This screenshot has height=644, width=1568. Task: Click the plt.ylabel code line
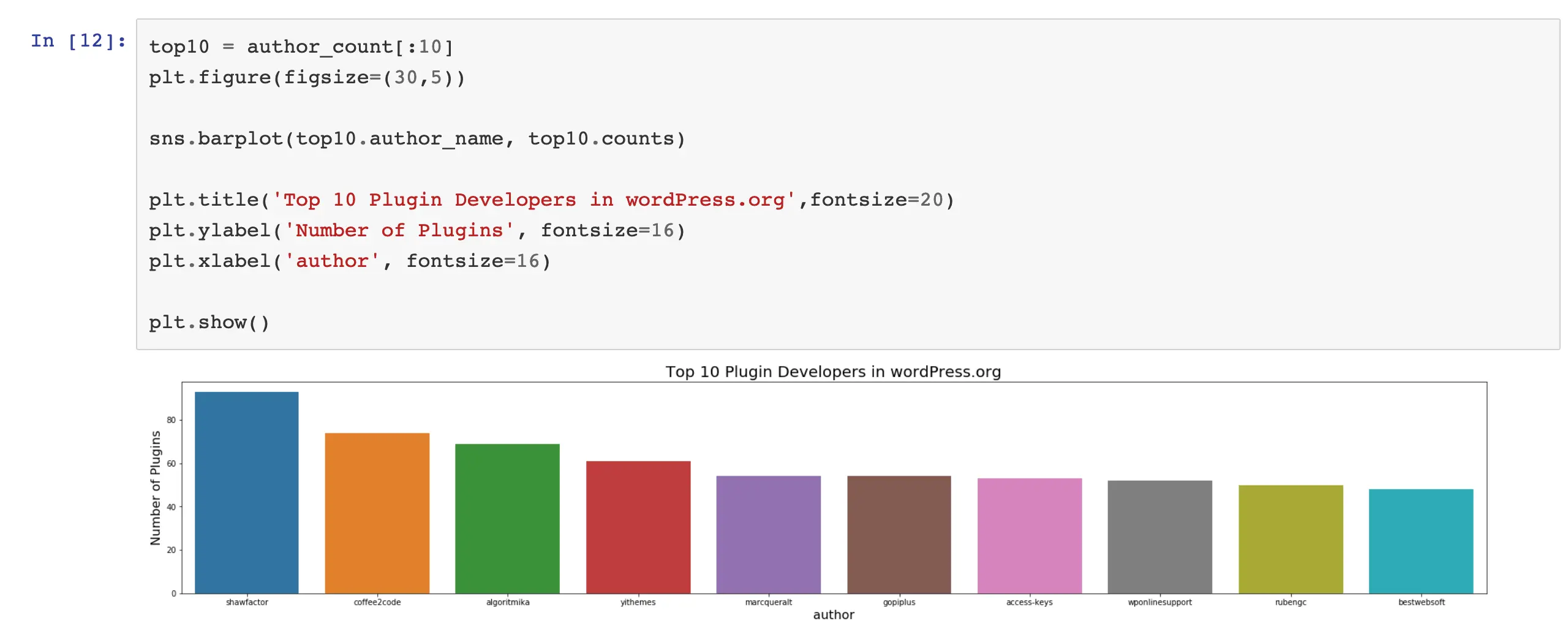tap(417, 231)
